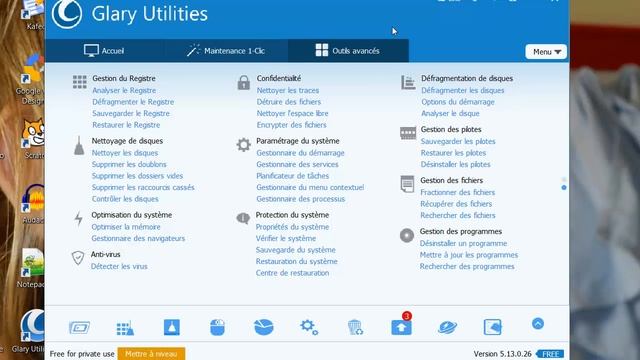
Task: Open browser assistant planet icon
Action: tap(447, 327)
